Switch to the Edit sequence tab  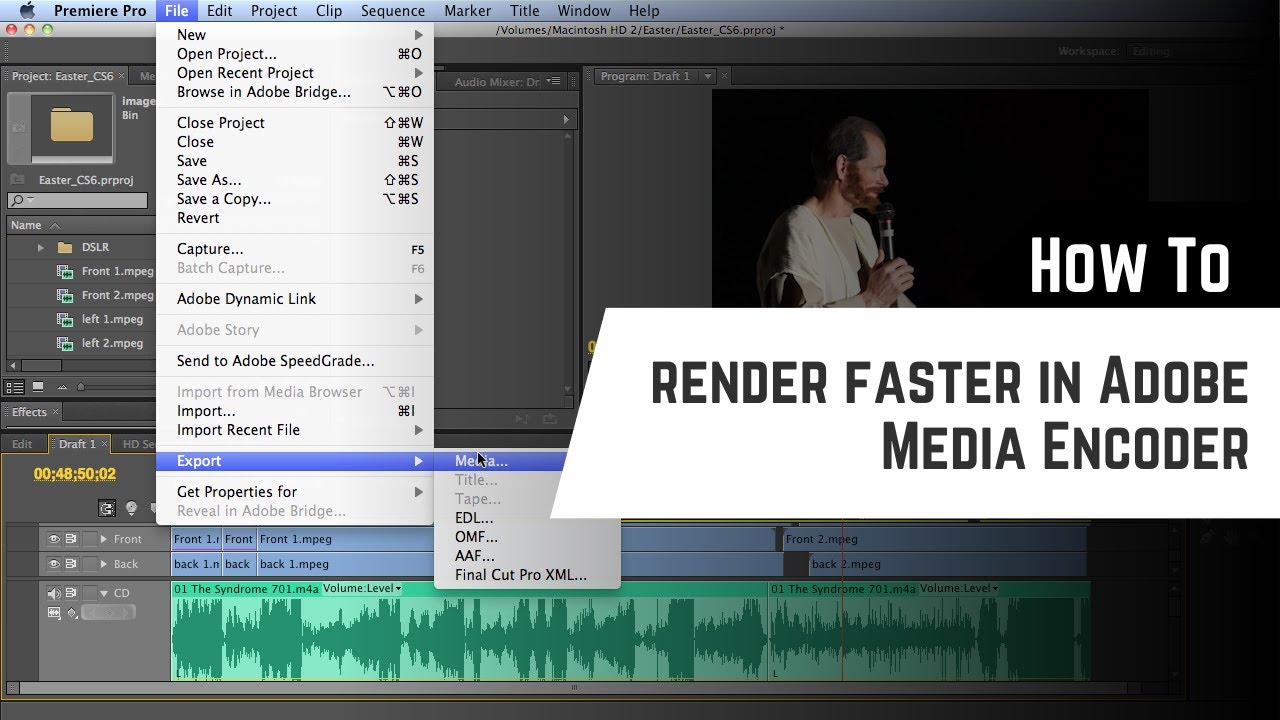coord(23,444)
